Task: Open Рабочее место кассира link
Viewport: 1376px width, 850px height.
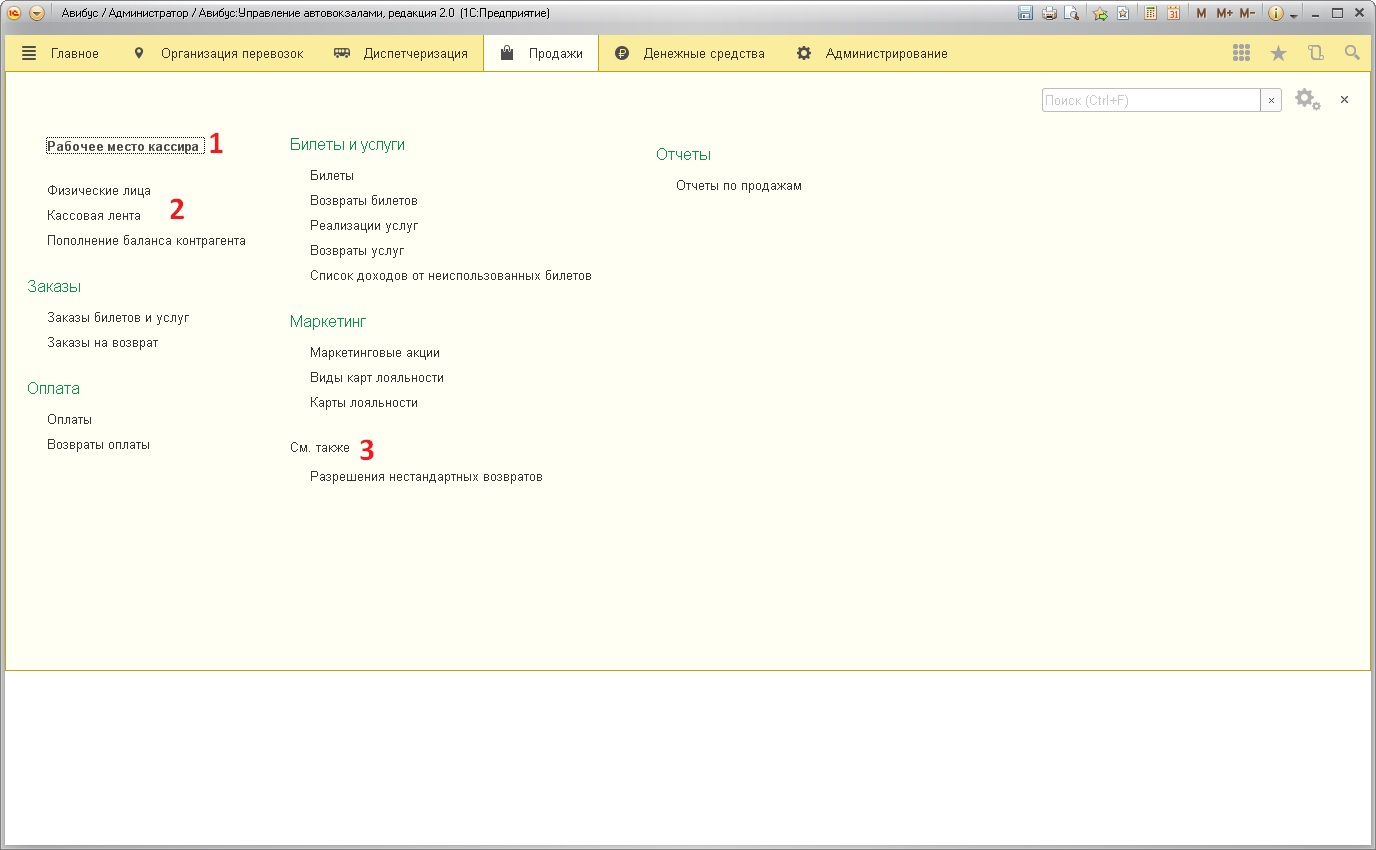Action: pyautogui.click(x=123, y=146)
